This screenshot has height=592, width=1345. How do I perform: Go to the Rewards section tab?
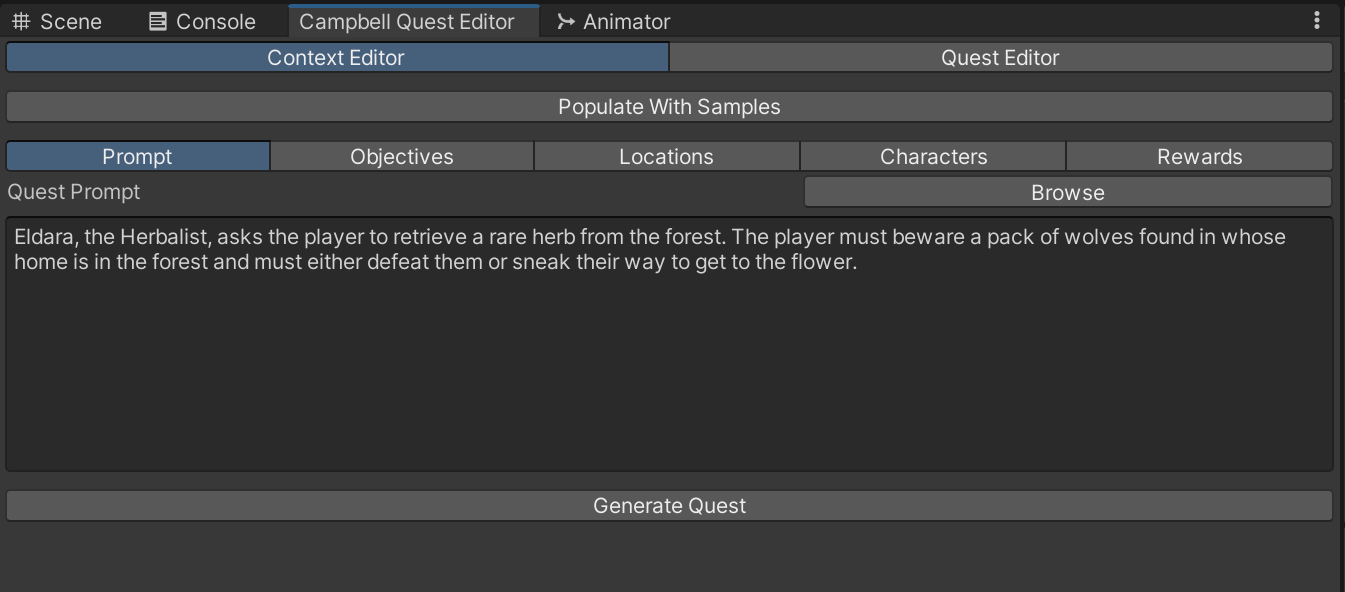[x=1199, y=157]
